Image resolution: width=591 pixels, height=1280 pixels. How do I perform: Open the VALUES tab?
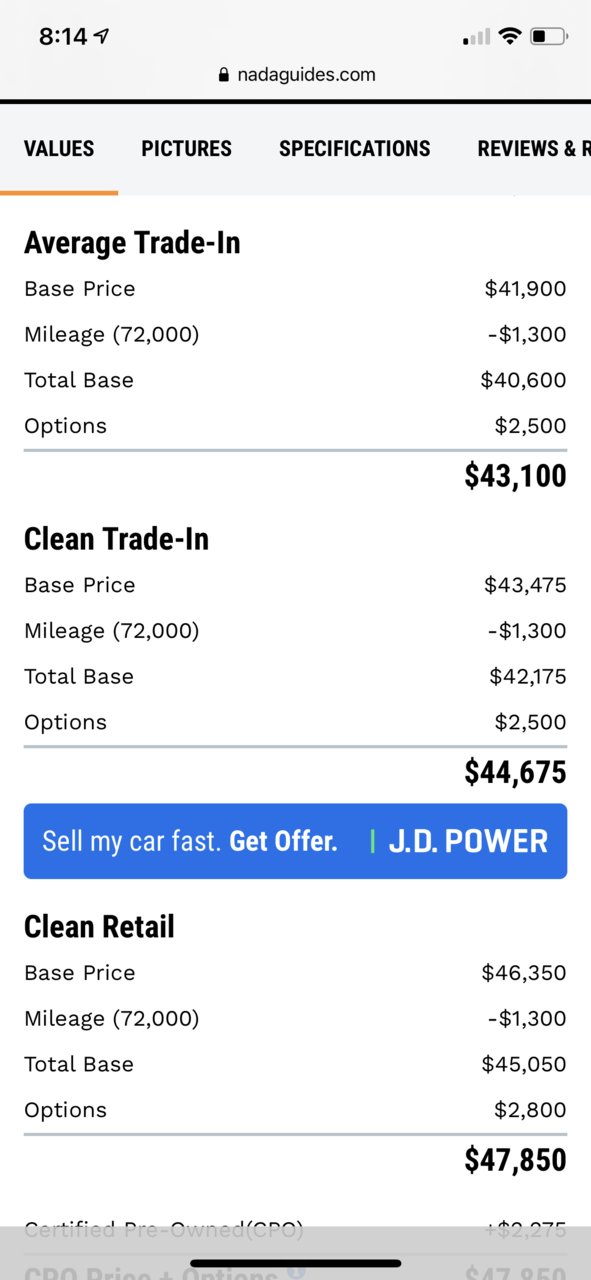[59, 149]
